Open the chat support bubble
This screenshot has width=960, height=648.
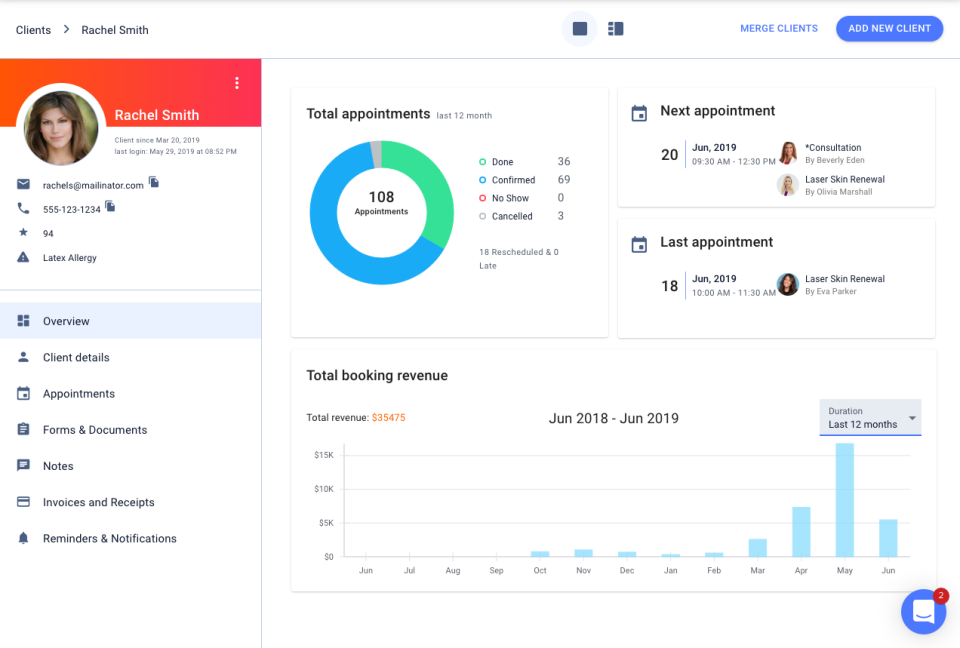click(923, 611)
